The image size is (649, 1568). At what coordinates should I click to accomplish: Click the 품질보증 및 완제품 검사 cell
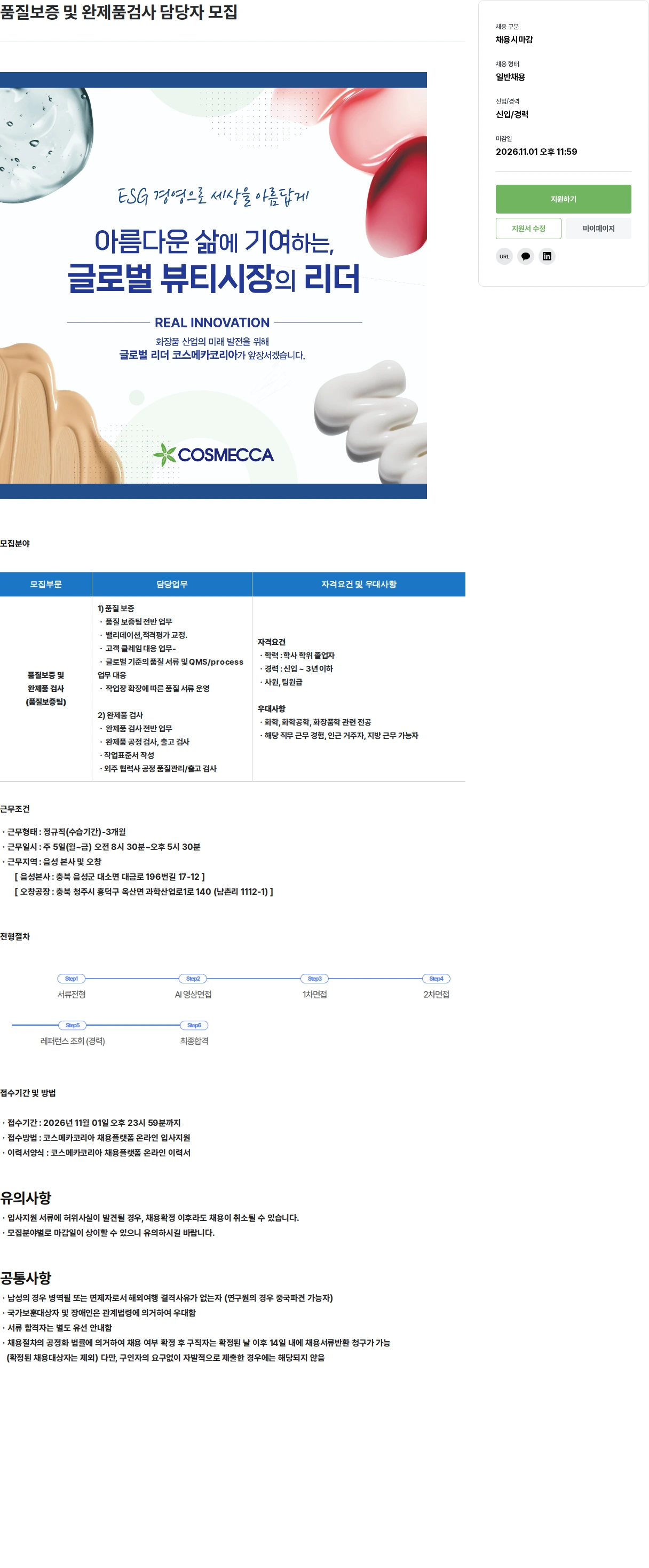pyautogui.click(x=45, y=688)
